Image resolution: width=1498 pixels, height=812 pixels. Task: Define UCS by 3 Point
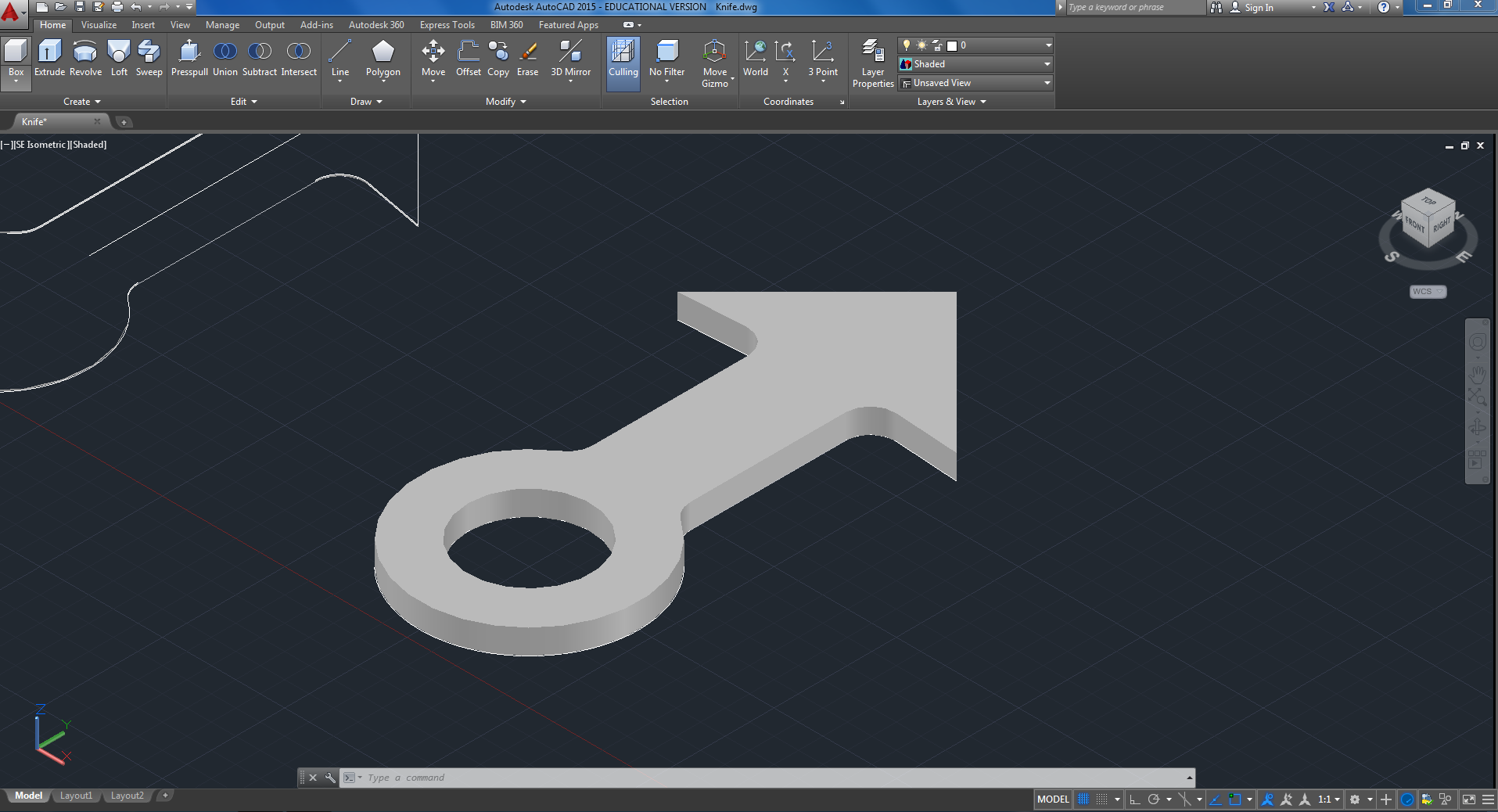tap(823, 59)
